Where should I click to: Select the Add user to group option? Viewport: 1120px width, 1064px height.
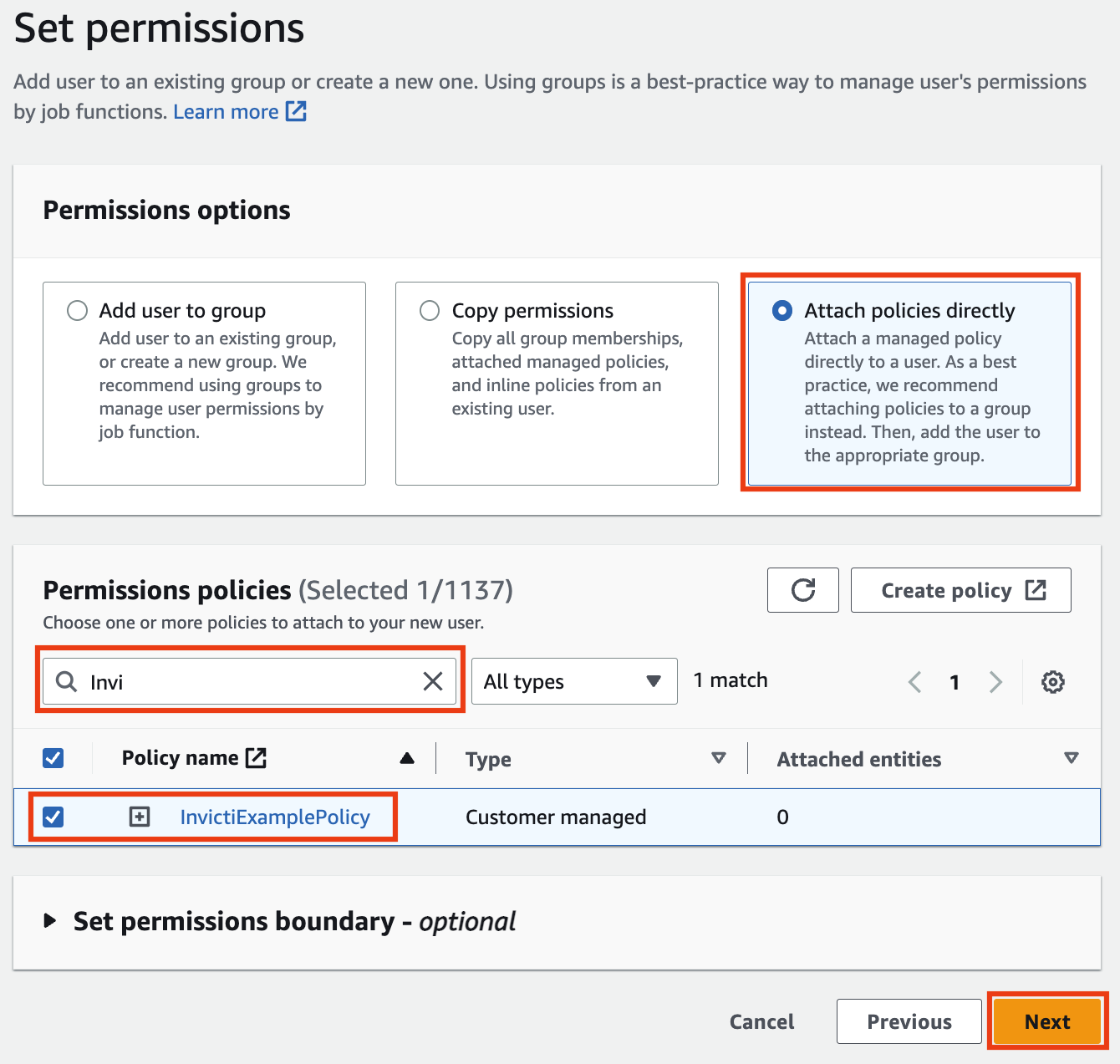pos(77,310)
